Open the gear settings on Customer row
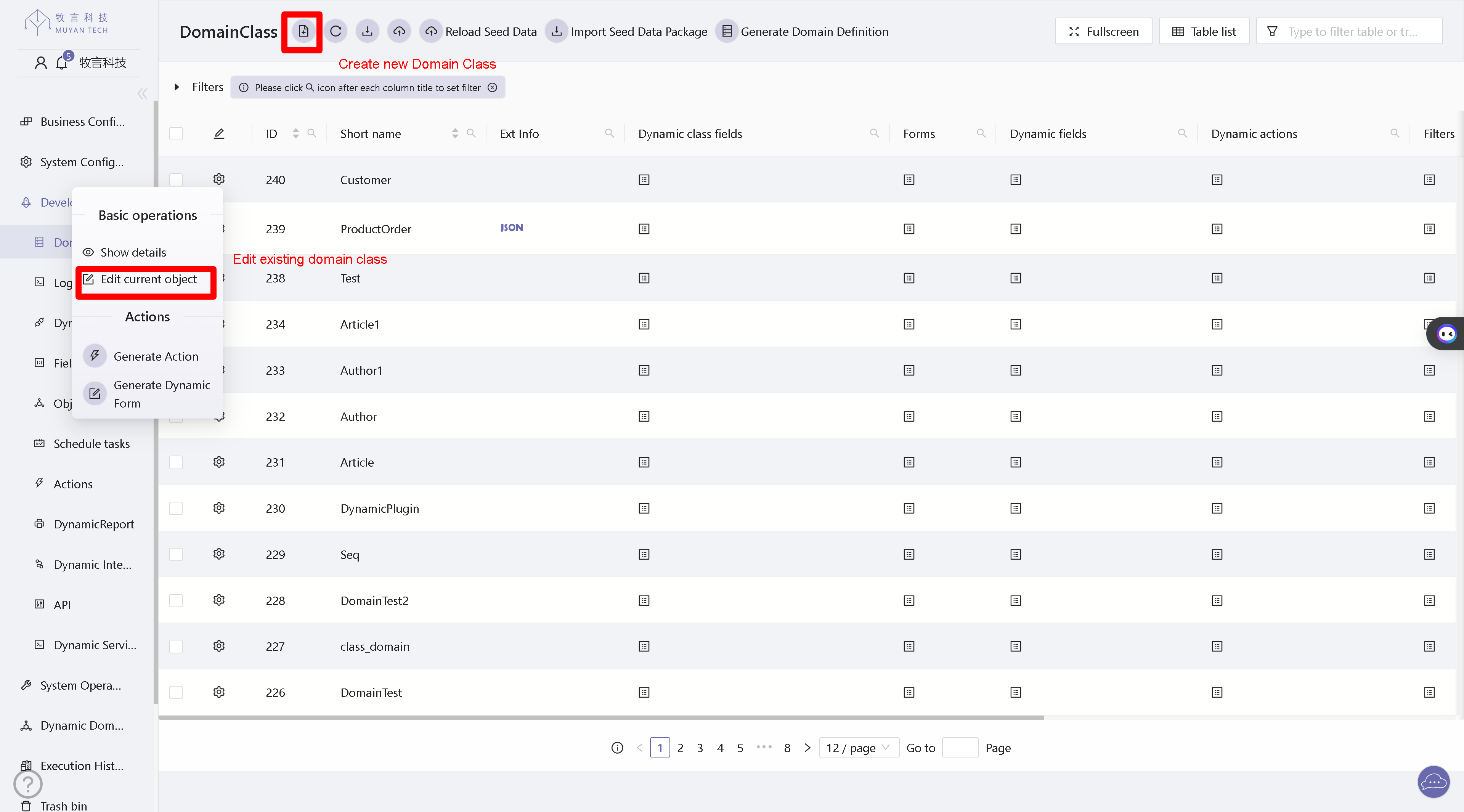The height and width of the screenshot is (812, 1464). point(218,180)
